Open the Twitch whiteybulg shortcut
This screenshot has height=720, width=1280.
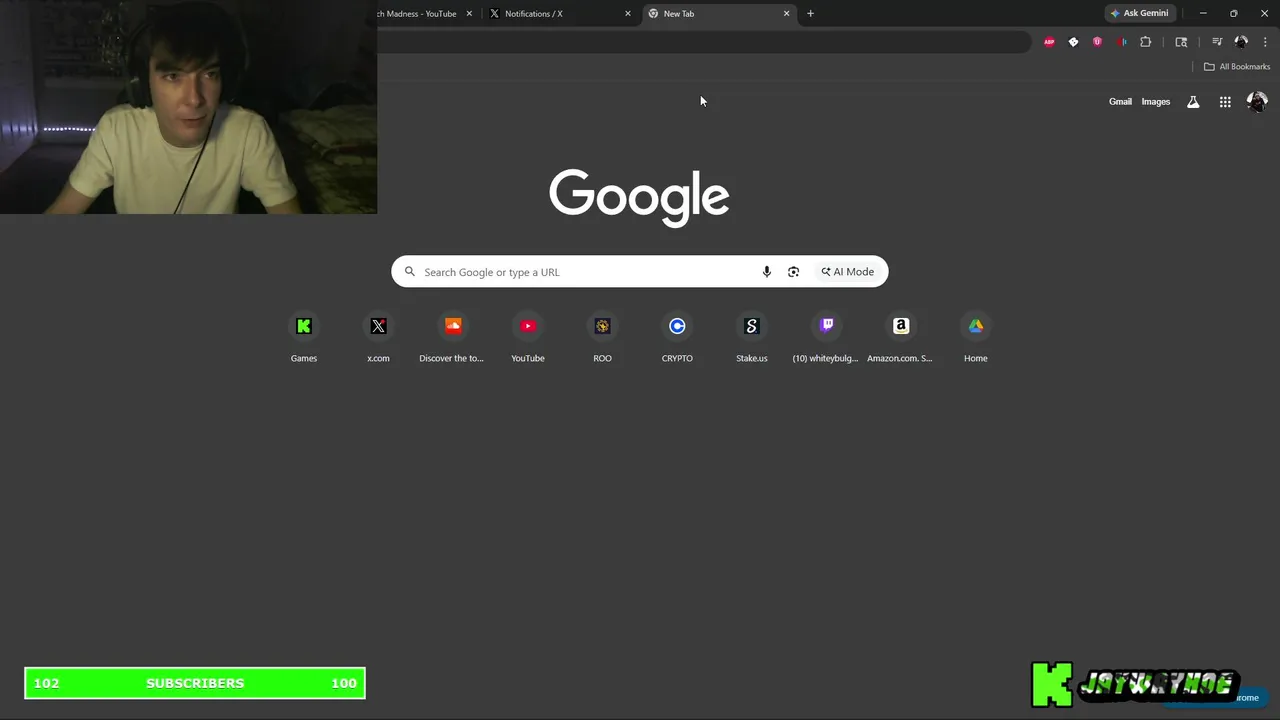coord(826,337)
